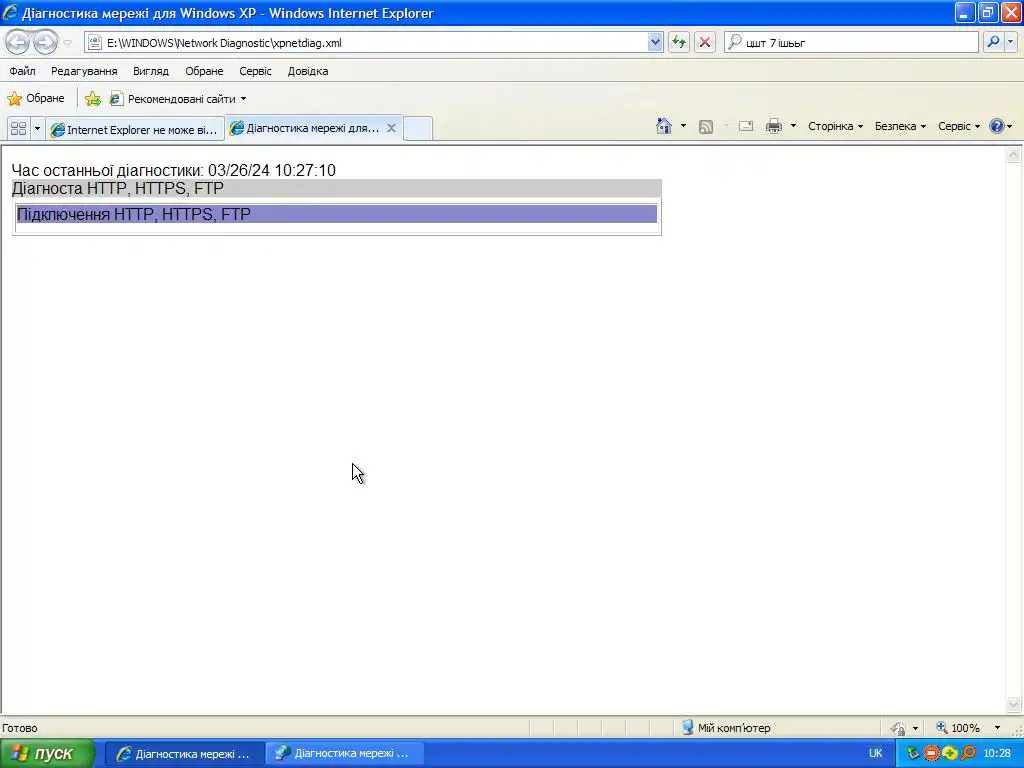Viewport: 1024px width, 768px height.
Task: Expand the zoom level dropdown arrow
Action: click(997, 728)
